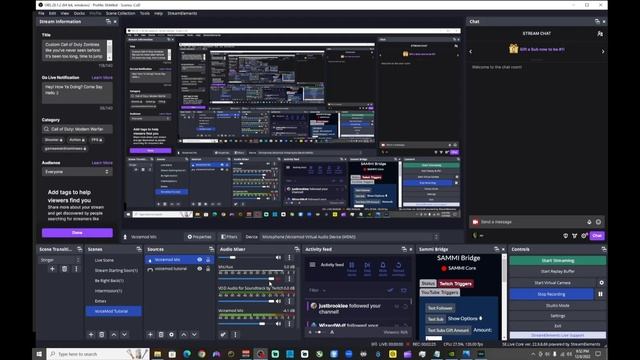The height and width of the screenshot is (360, 640).
Task: Open Audio Mixer advanced audio properties icon
Action: [x=223, y=334]
